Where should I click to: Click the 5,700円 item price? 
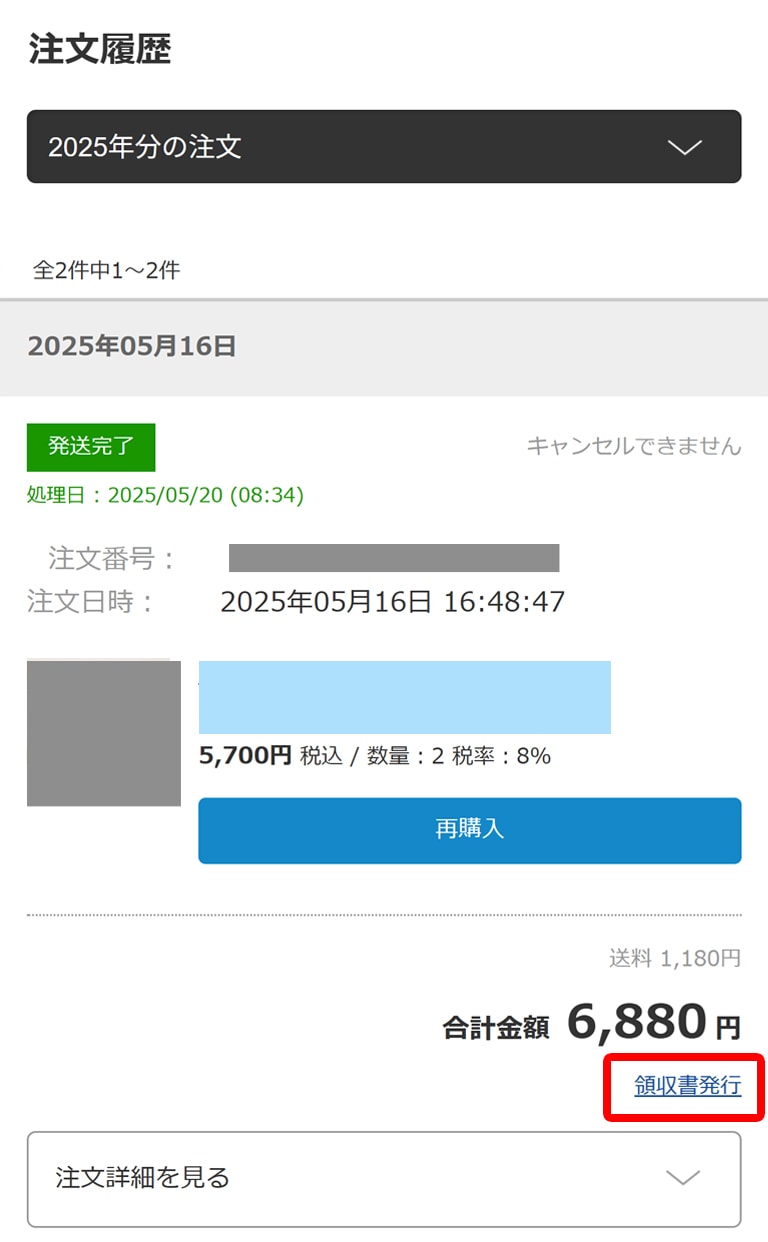(x=245, y=756)
